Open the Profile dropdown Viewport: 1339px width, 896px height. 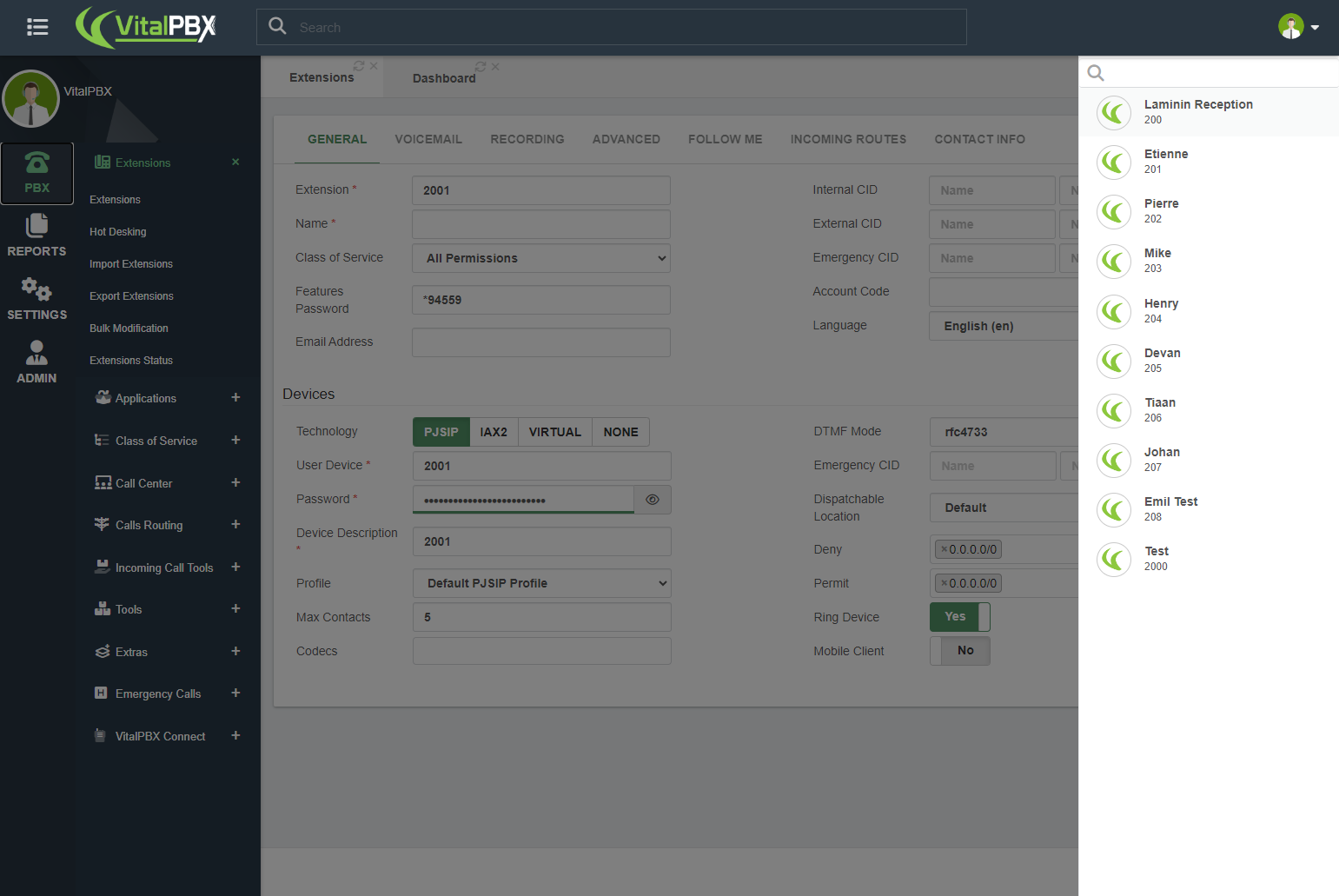542,583
